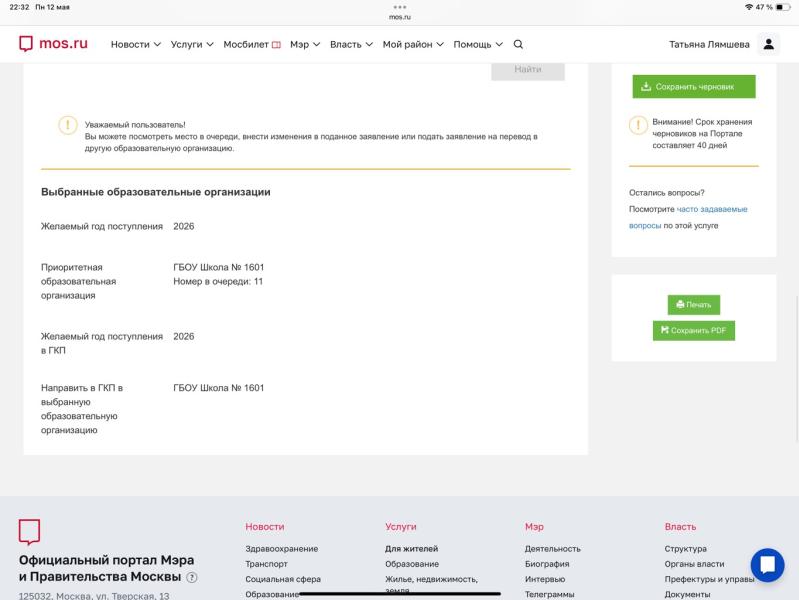
Task: Click the footer portal logo icon
Action: point(30,532)
